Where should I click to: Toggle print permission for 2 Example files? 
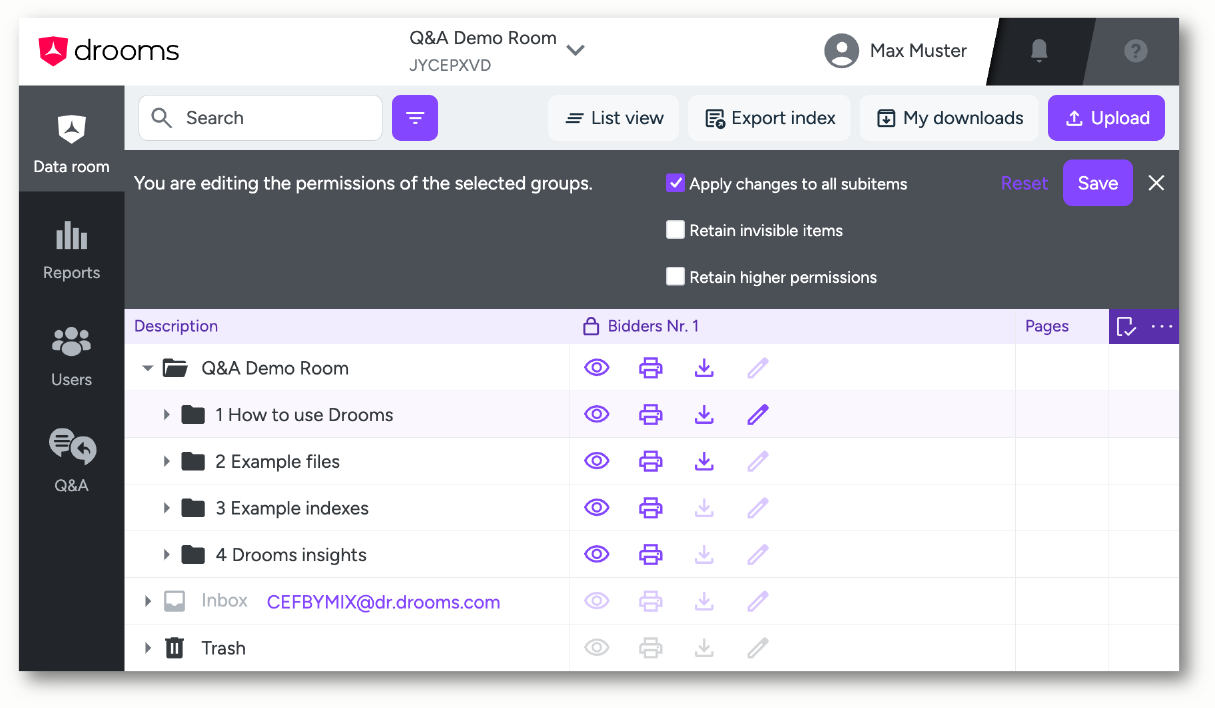coord(651,461)
